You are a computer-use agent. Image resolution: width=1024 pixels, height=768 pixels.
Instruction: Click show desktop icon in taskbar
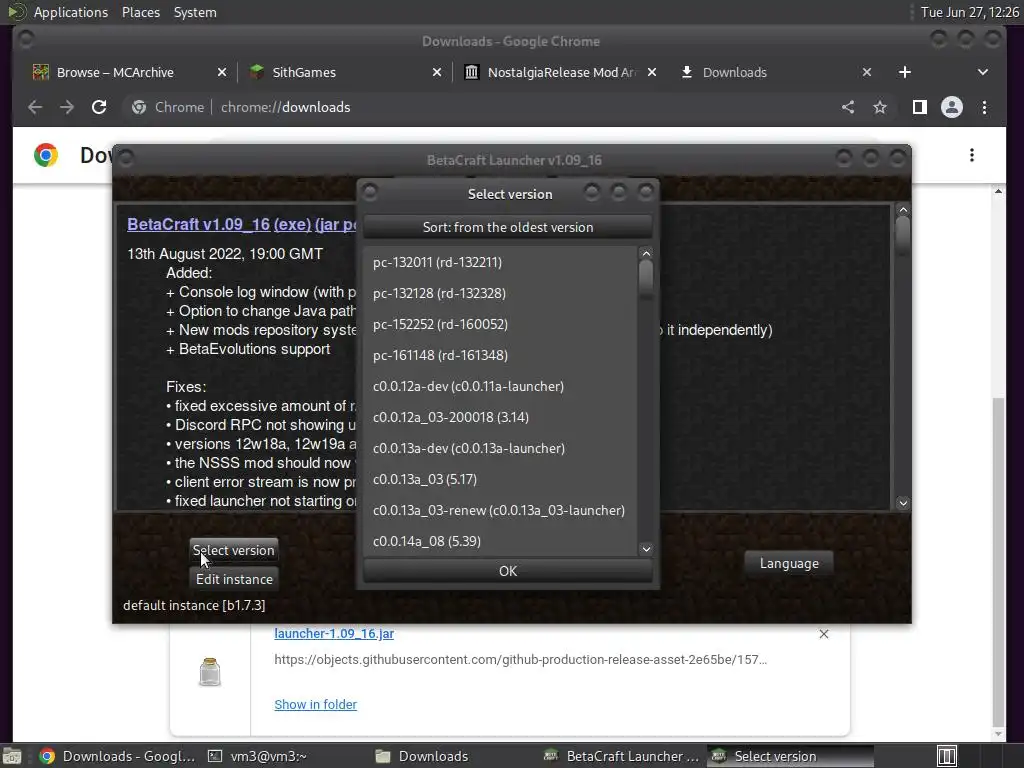point(12,756)
